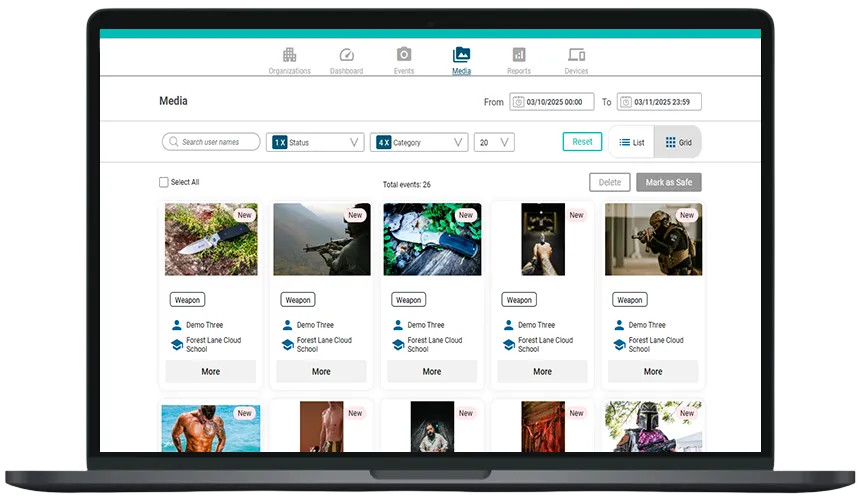Open the Reports chart icon
860x501 pixels.
[519, 54]
